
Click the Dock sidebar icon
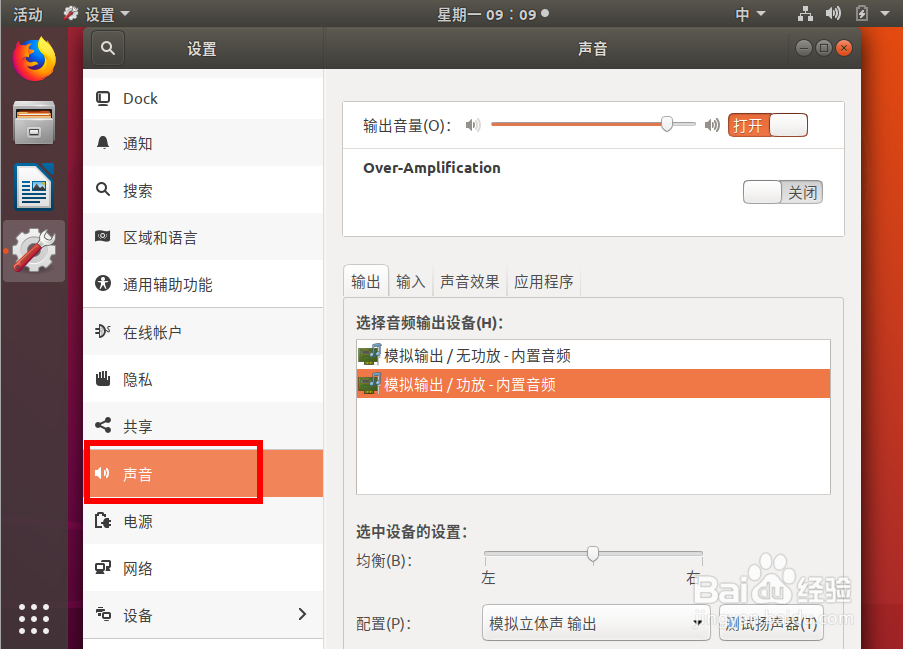[103, 98]
